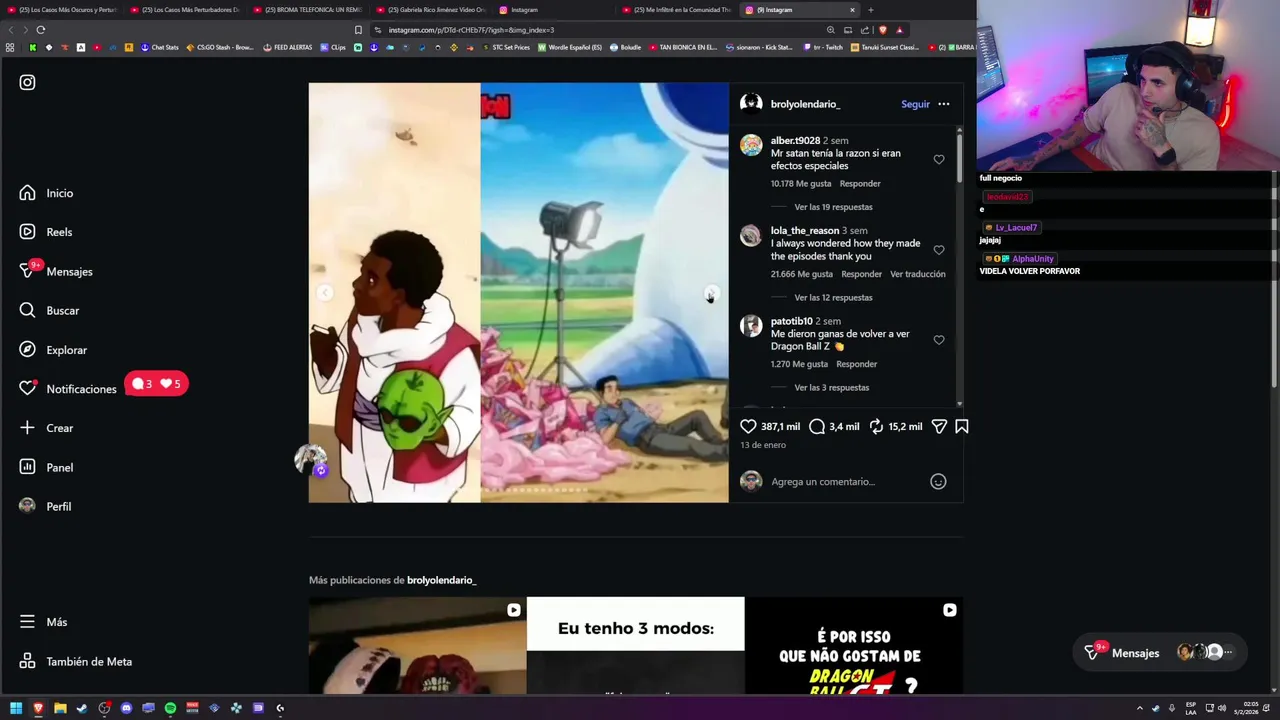Switch to the Gabriela Rico Jiménez Video tab

click(430, 10)
